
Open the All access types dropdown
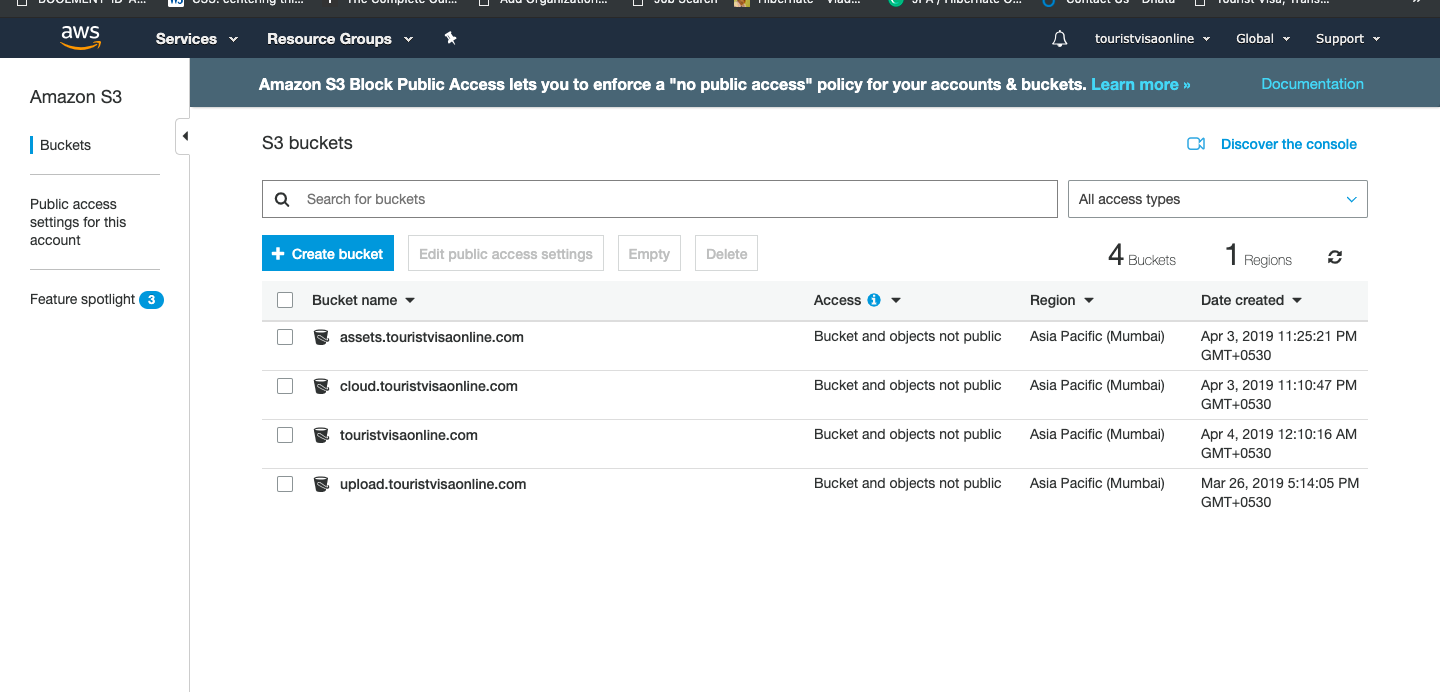pyautogui.click(x=1217, y=199)
